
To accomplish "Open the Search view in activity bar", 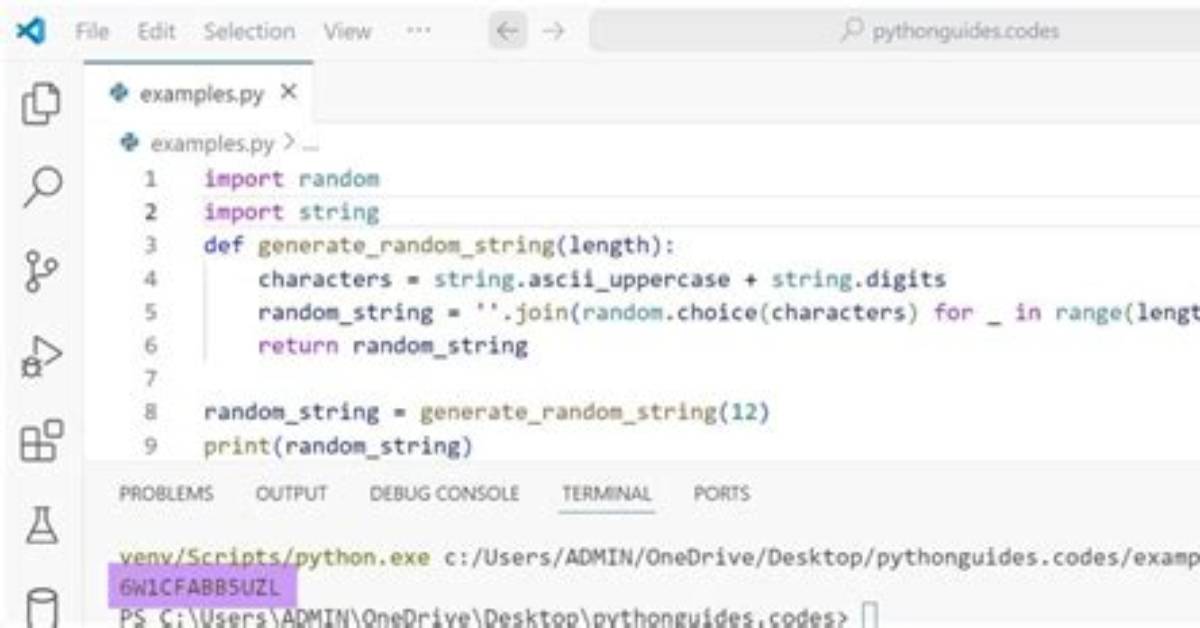I will tap(41, 186).
